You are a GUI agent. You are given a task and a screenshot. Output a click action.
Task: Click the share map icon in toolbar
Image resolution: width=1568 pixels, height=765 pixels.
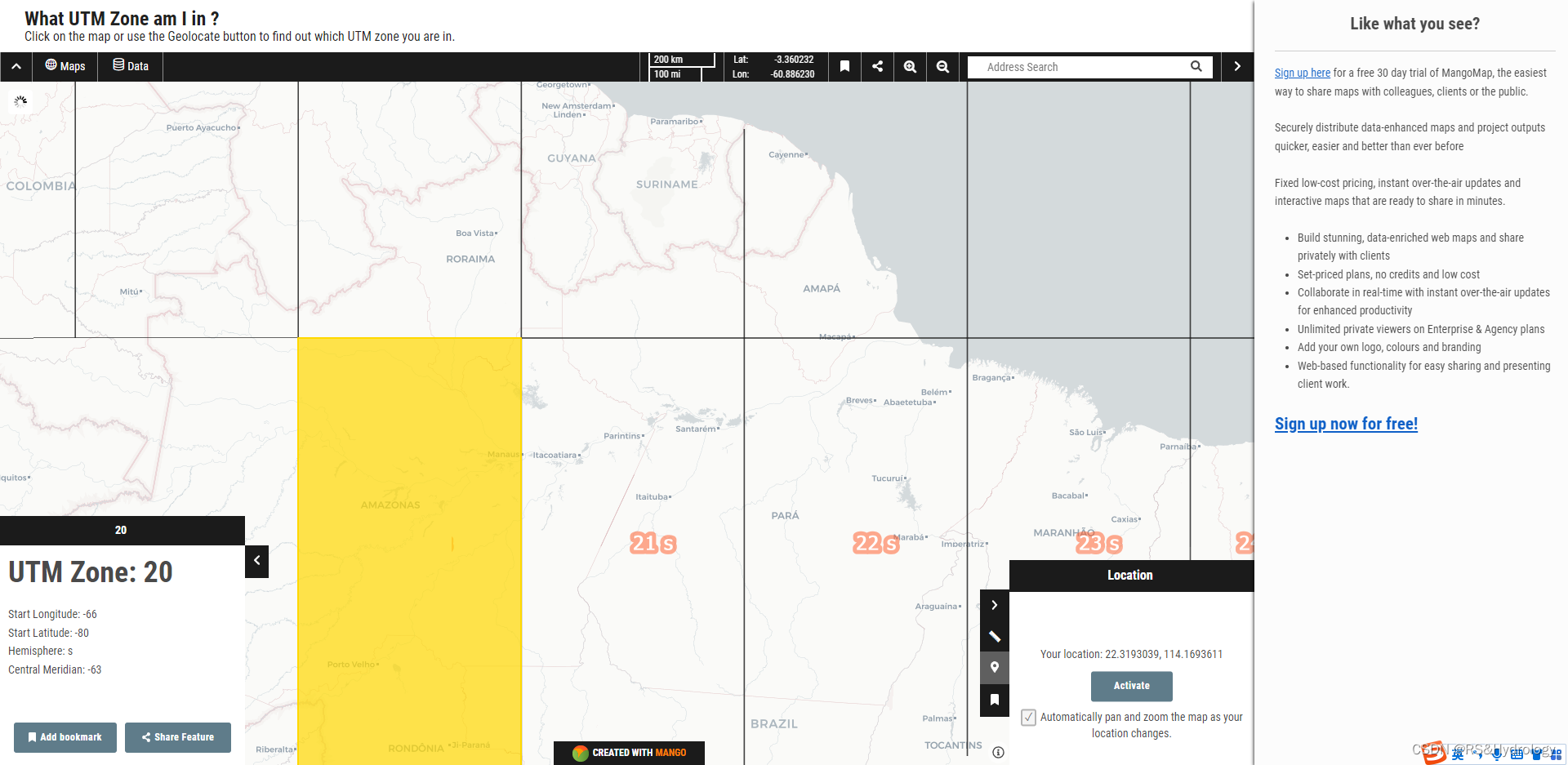tap(878, 67)
